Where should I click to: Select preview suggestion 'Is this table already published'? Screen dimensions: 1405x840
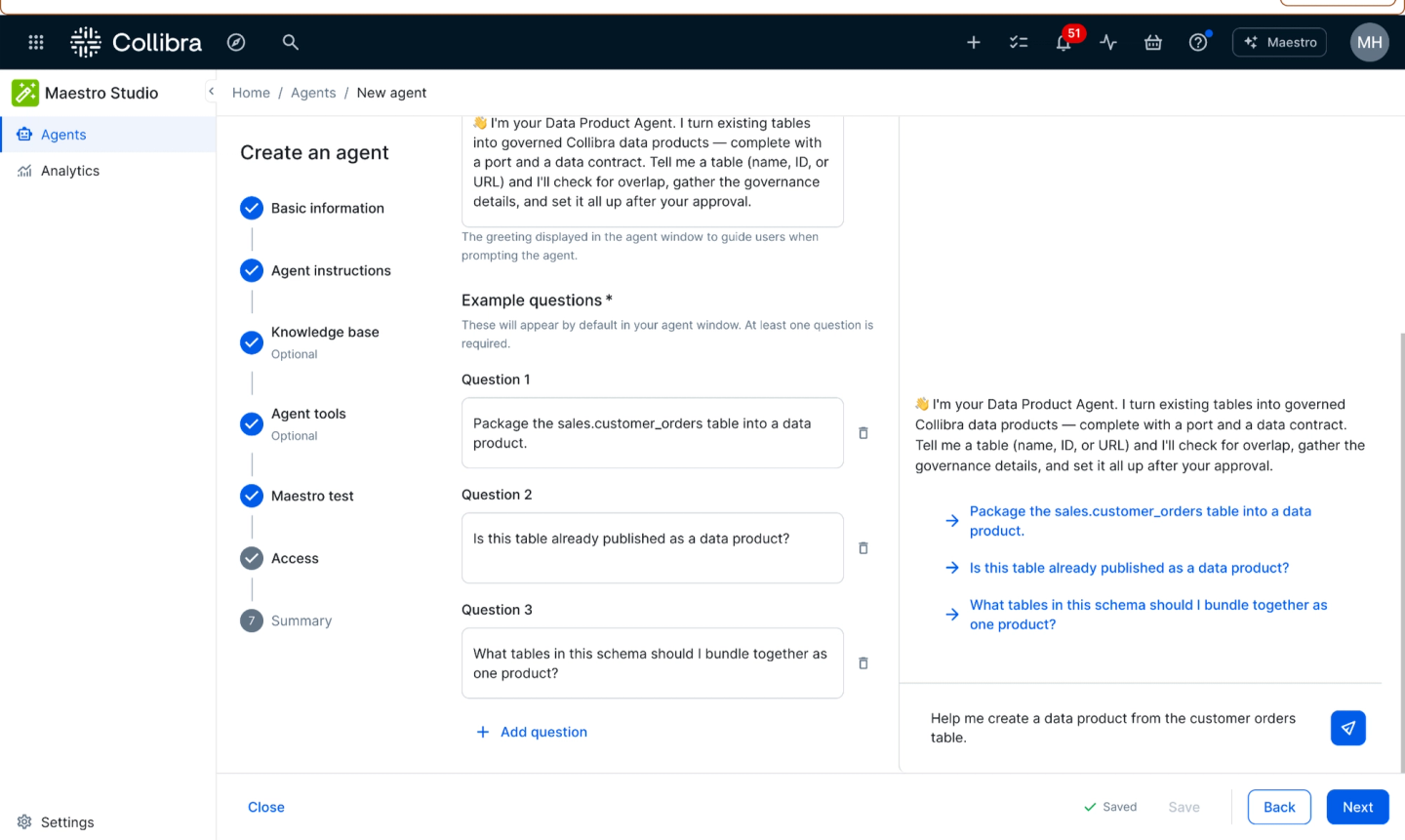tap(1129, 568)
